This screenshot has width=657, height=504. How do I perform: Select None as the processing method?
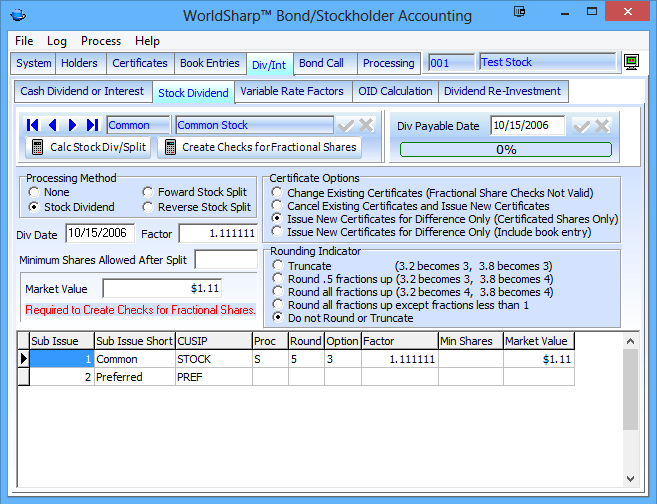[x=35, y=192]
